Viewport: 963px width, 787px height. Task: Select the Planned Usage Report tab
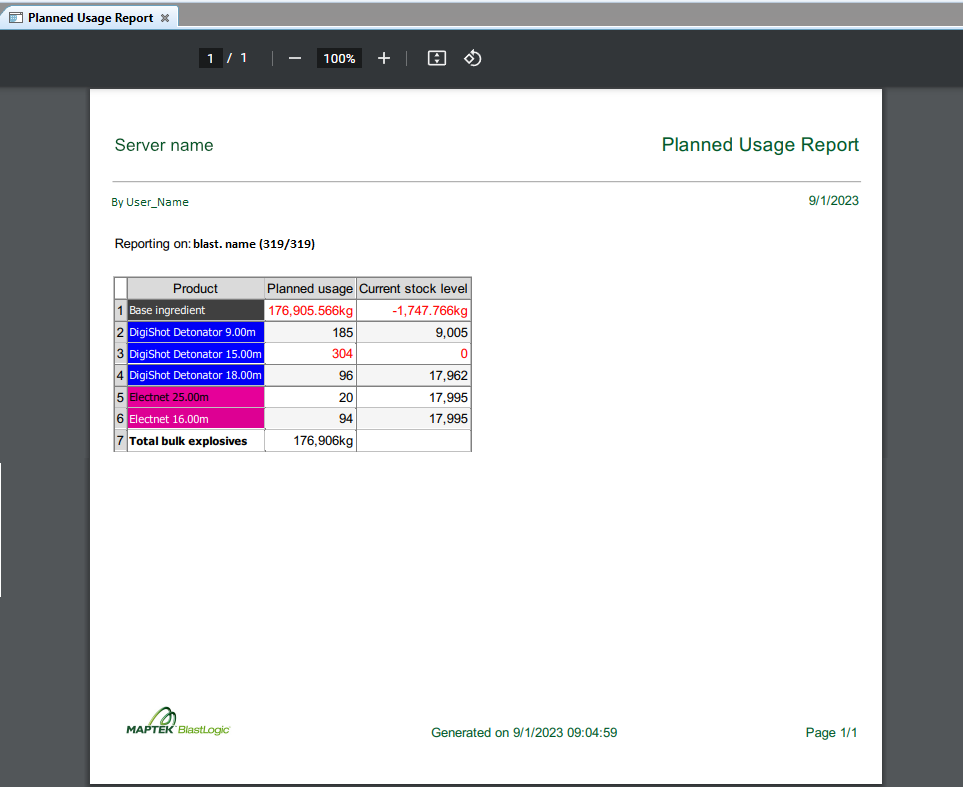pos(90,17)
